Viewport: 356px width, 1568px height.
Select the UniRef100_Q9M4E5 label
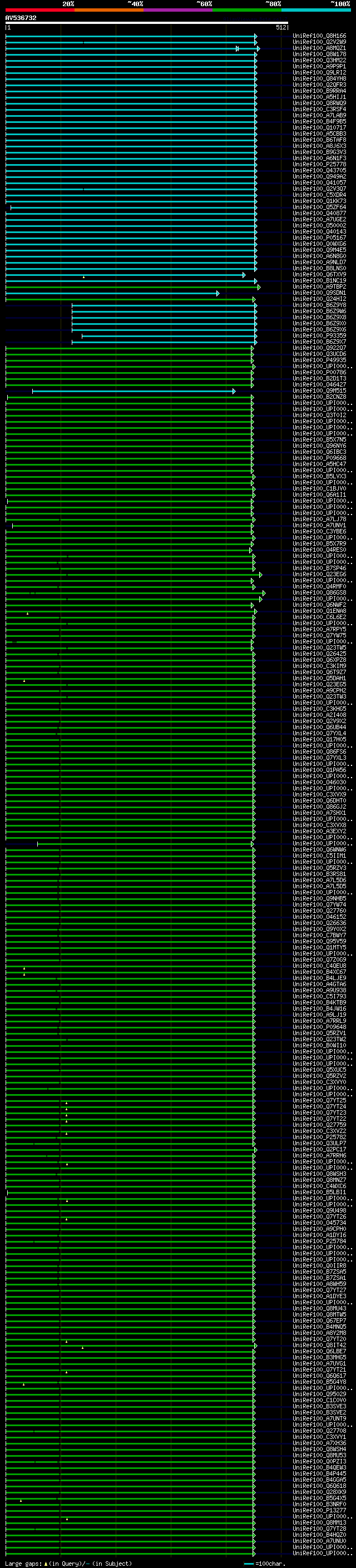[x=319, y=250]
